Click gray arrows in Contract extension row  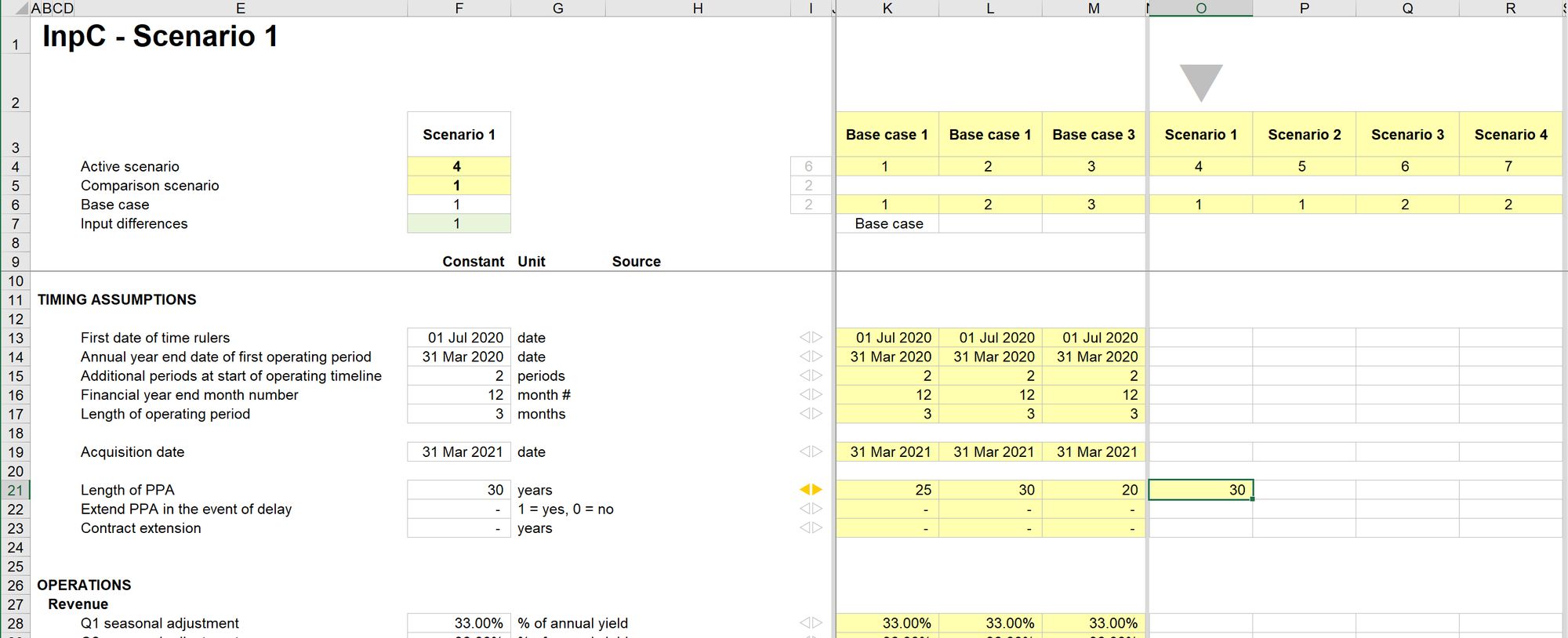click(x=811, y=528)
